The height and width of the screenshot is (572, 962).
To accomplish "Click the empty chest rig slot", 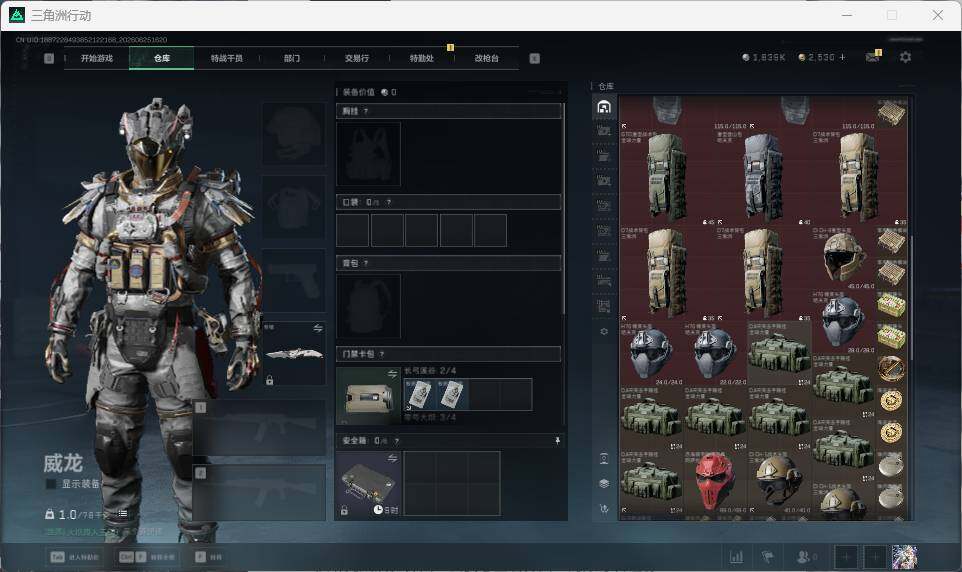I will (x=368, y=154).
